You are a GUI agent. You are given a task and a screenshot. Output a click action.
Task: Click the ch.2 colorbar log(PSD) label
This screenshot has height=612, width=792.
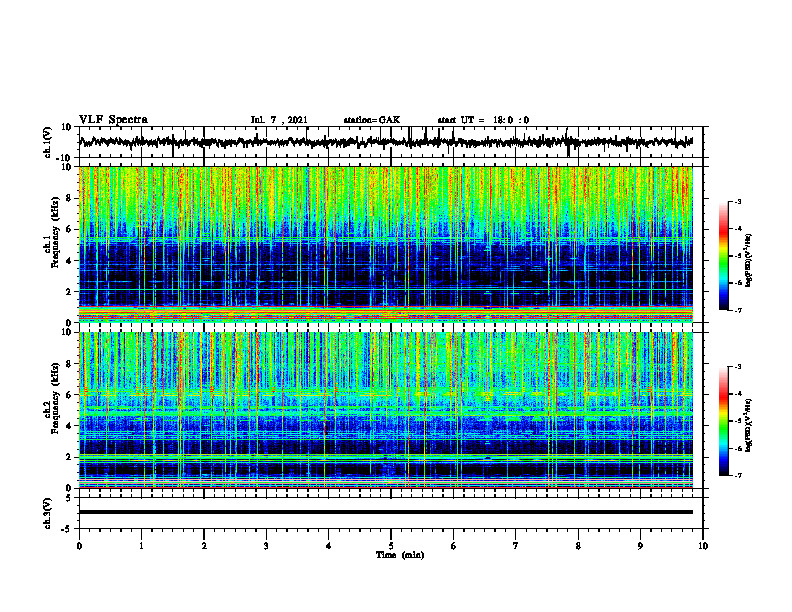pos(749,425)
